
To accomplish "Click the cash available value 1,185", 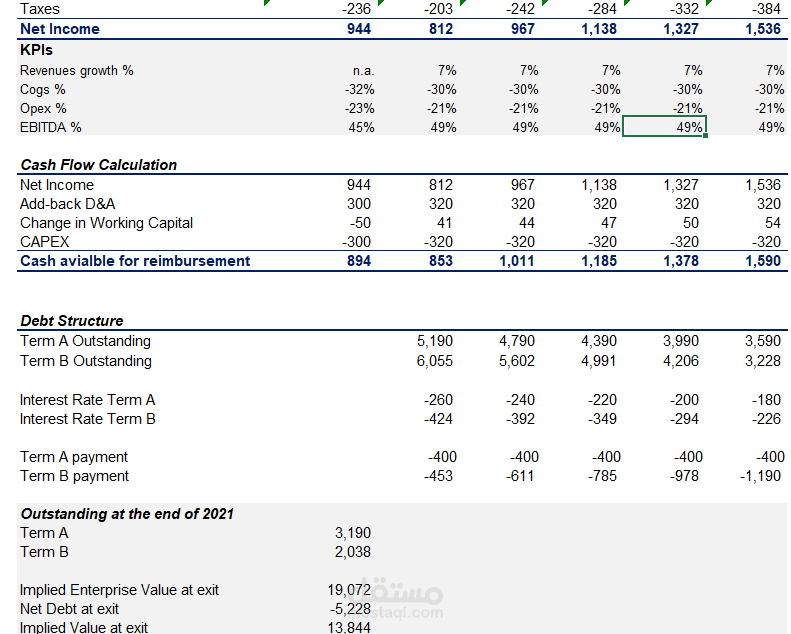I will click(599, 261).
